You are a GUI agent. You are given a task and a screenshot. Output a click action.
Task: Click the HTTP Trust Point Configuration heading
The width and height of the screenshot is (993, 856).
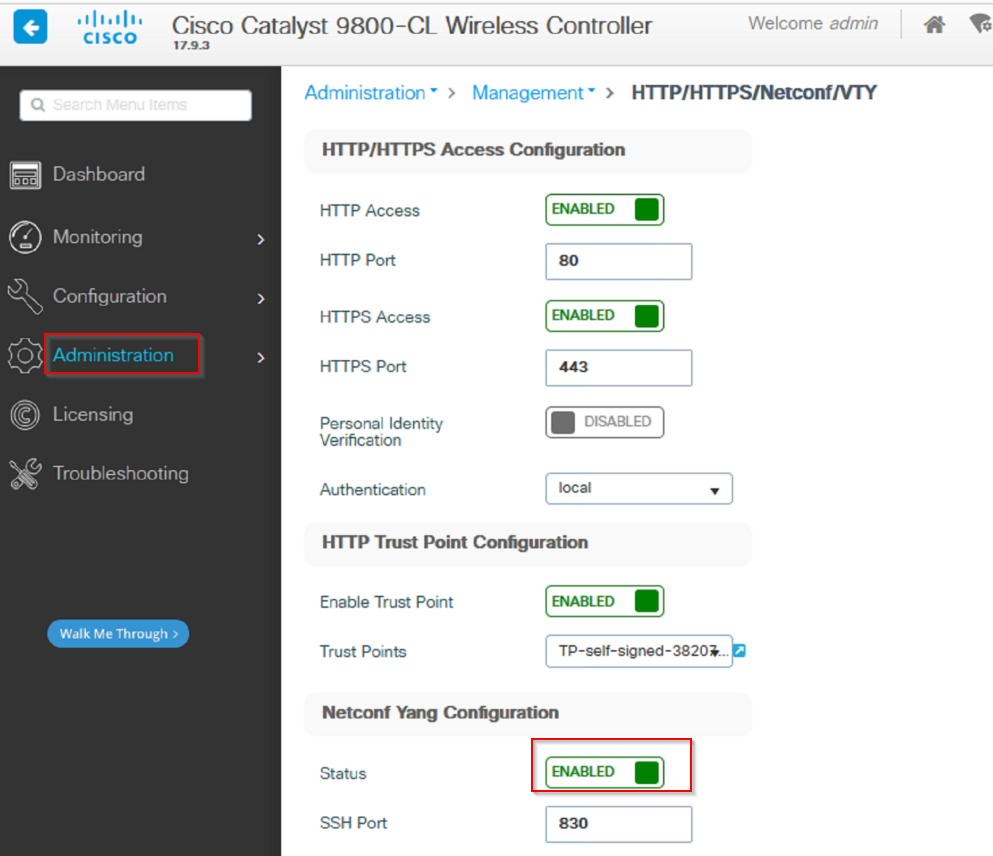pyautogui.click(x=455, y=543)
